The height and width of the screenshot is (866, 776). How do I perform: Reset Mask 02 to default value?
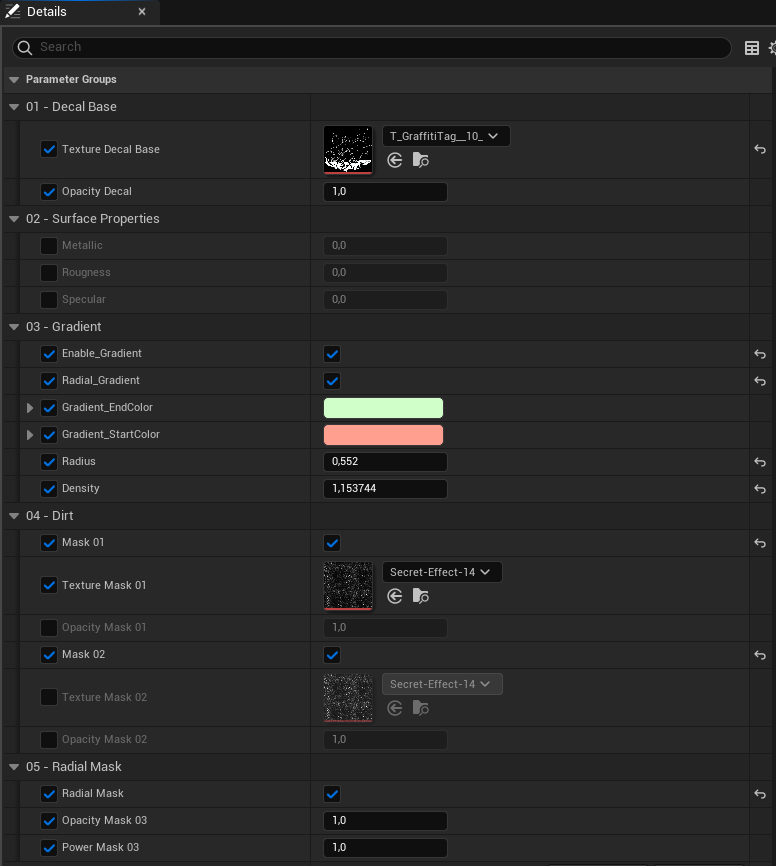click(x=760, y=655)
